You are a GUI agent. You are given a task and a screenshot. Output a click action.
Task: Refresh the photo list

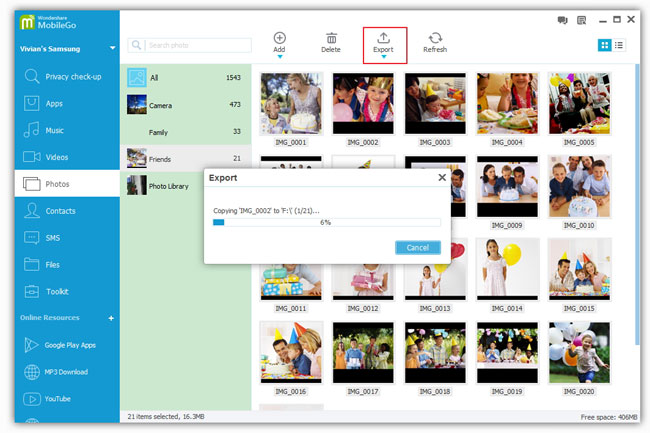(x=435, y=43)
